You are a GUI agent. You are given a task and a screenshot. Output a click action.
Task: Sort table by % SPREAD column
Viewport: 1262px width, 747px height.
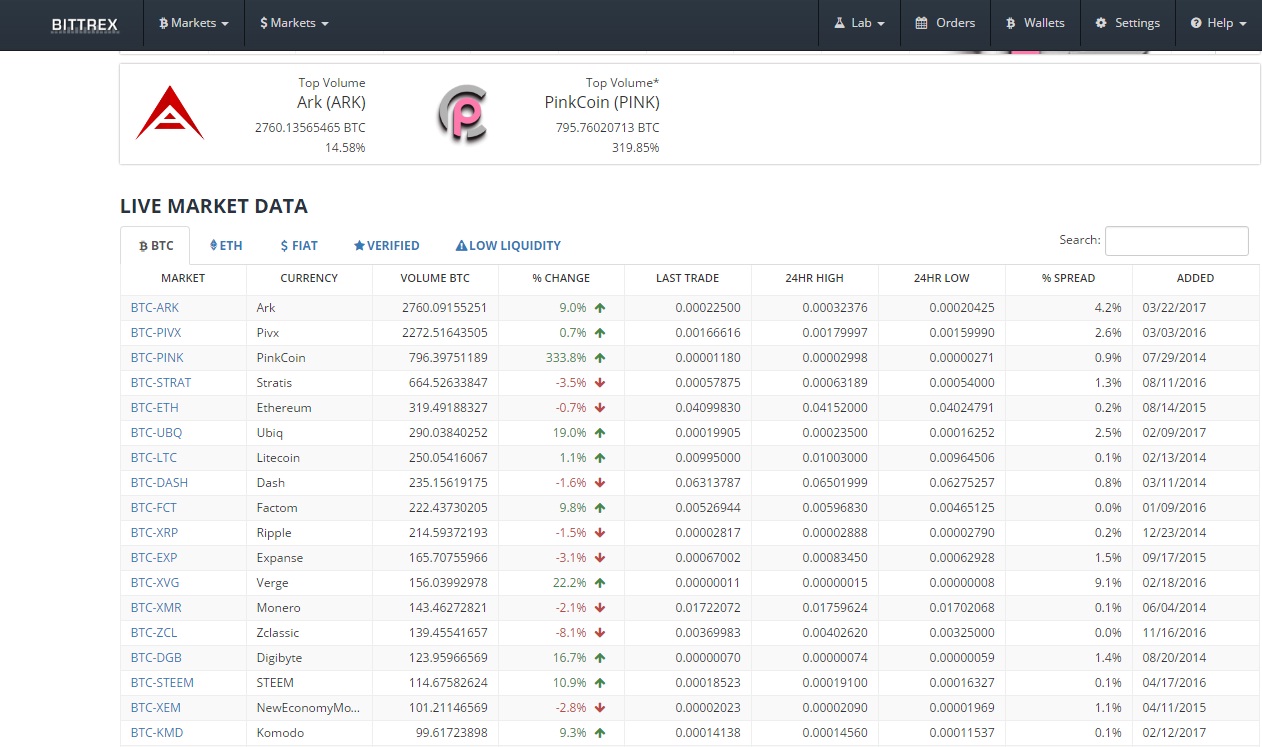tap(1068, 278)
